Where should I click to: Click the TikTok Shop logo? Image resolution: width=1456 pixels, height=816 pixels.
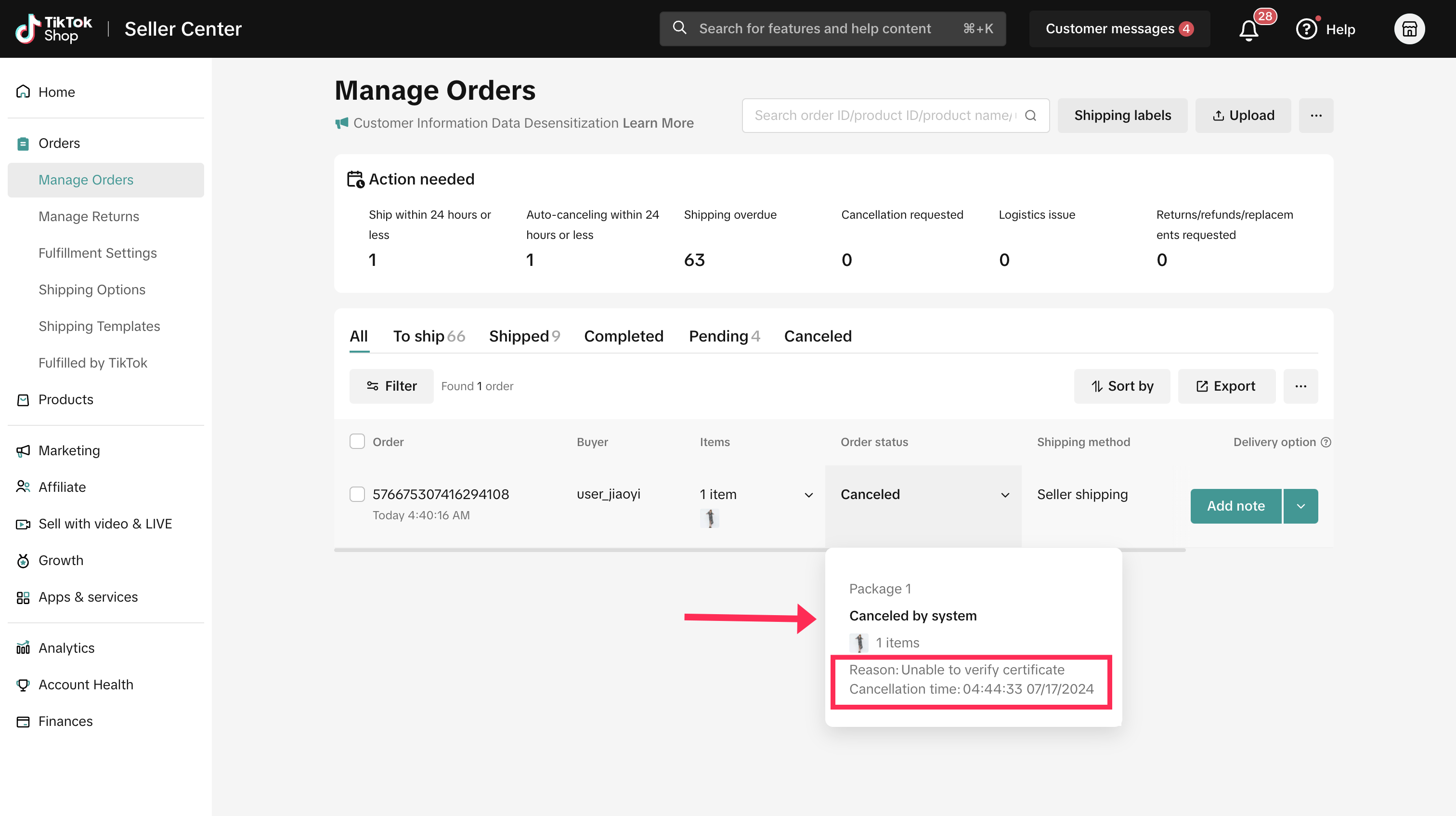(53, 29)
